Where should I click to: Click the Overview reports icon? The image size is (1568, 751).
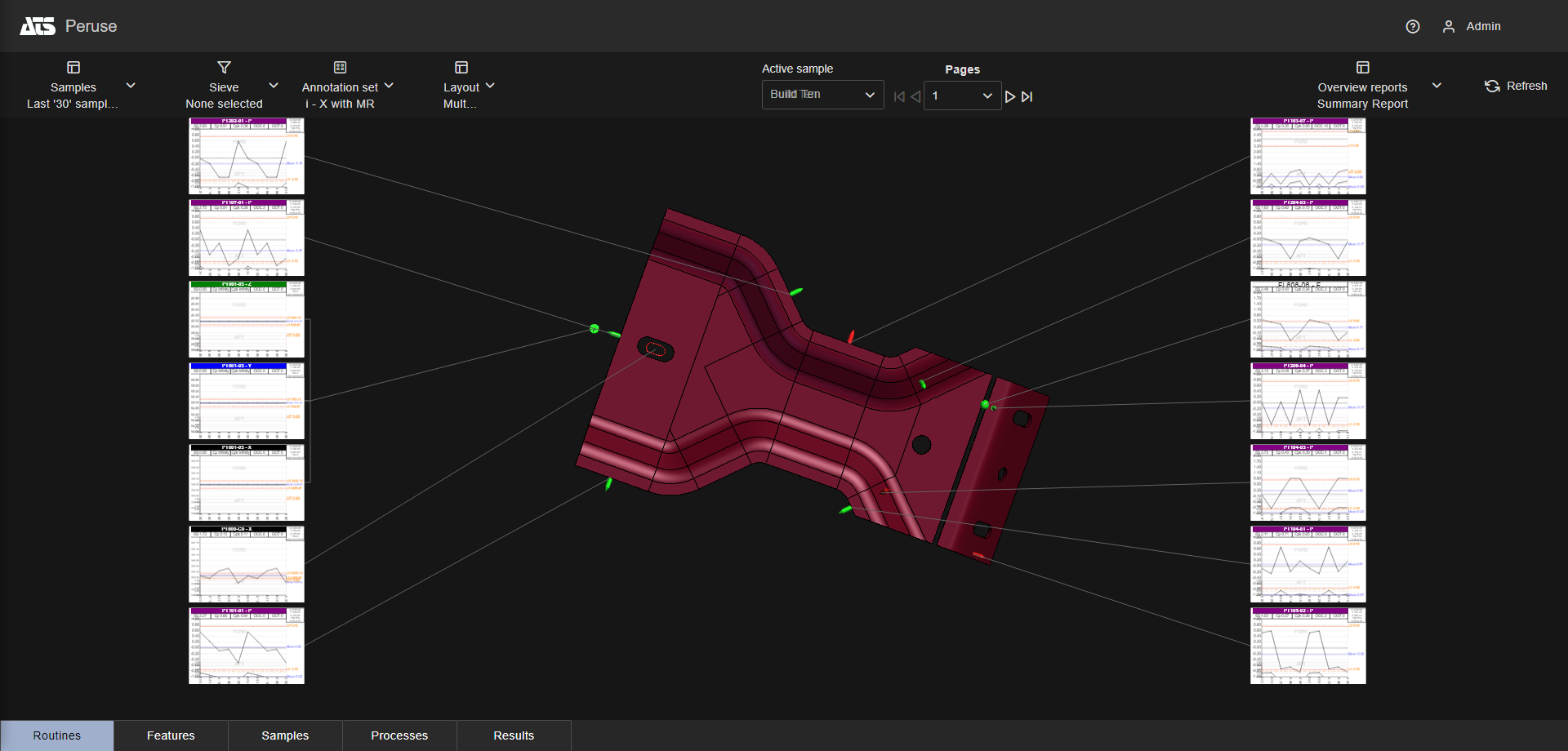(1362, 67)
